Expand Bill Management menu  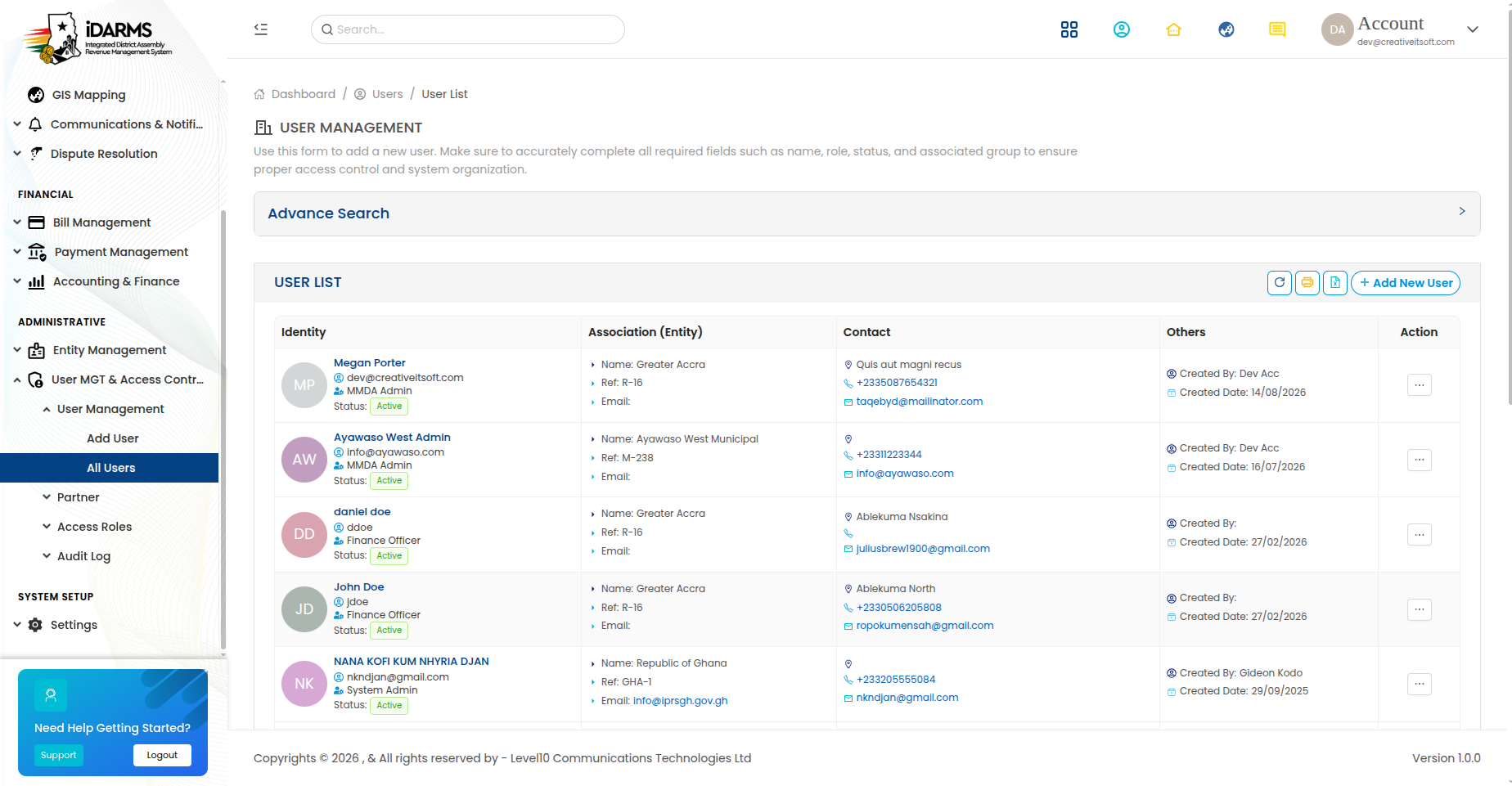click(110, 222)
